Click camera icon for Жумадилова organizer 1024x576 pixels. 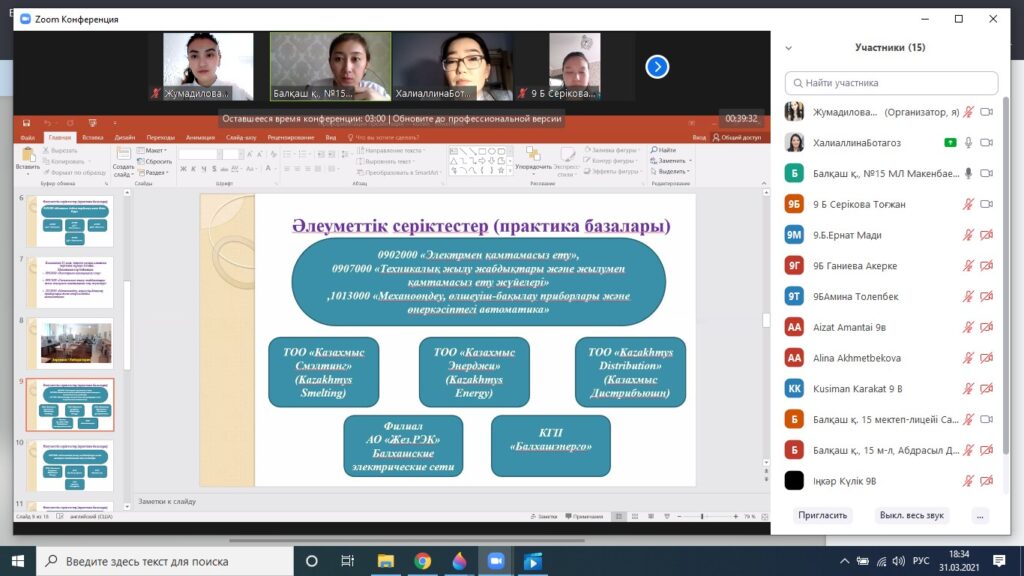pyautogui.click(x=987, y=112)
